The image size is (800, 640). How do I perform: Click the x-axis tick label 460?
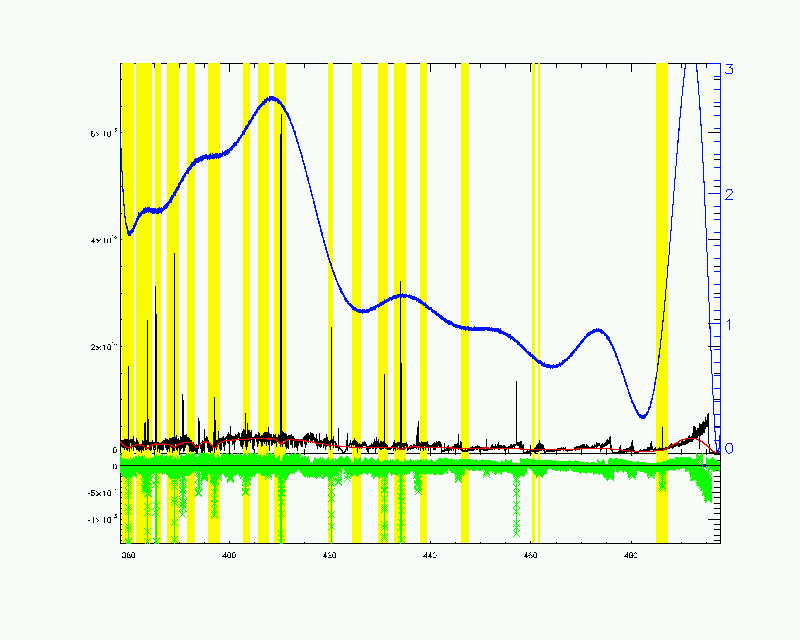pyautogui.click(x=531, y=556)
